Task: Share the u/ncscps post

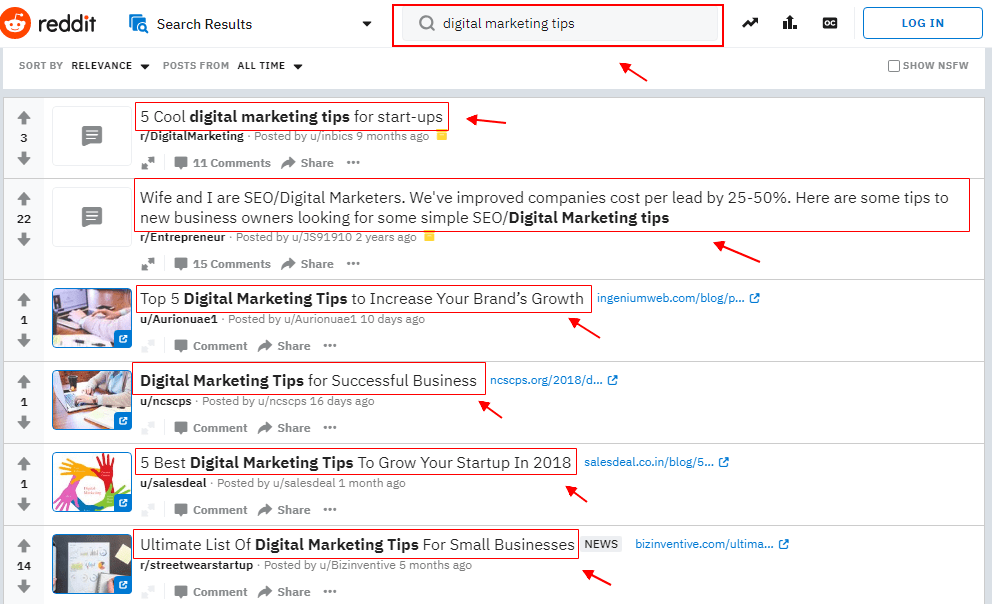Action: [x=284, y=428]
